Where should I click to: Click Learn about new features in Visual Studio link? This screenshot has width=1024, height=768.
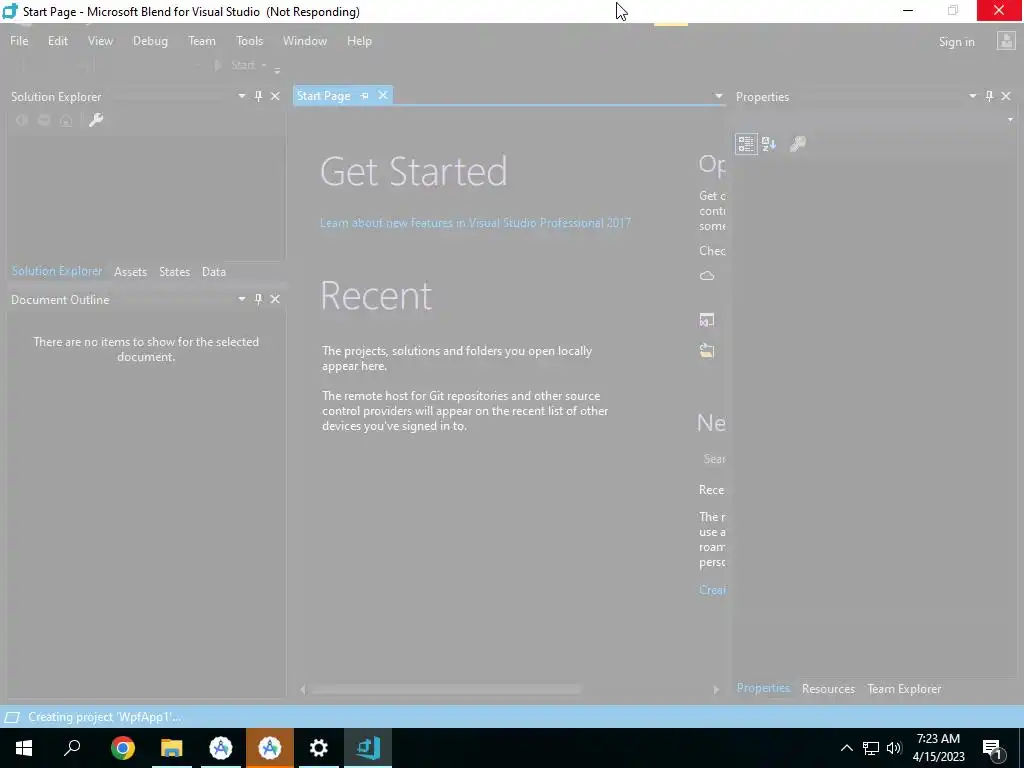[475, 223]
